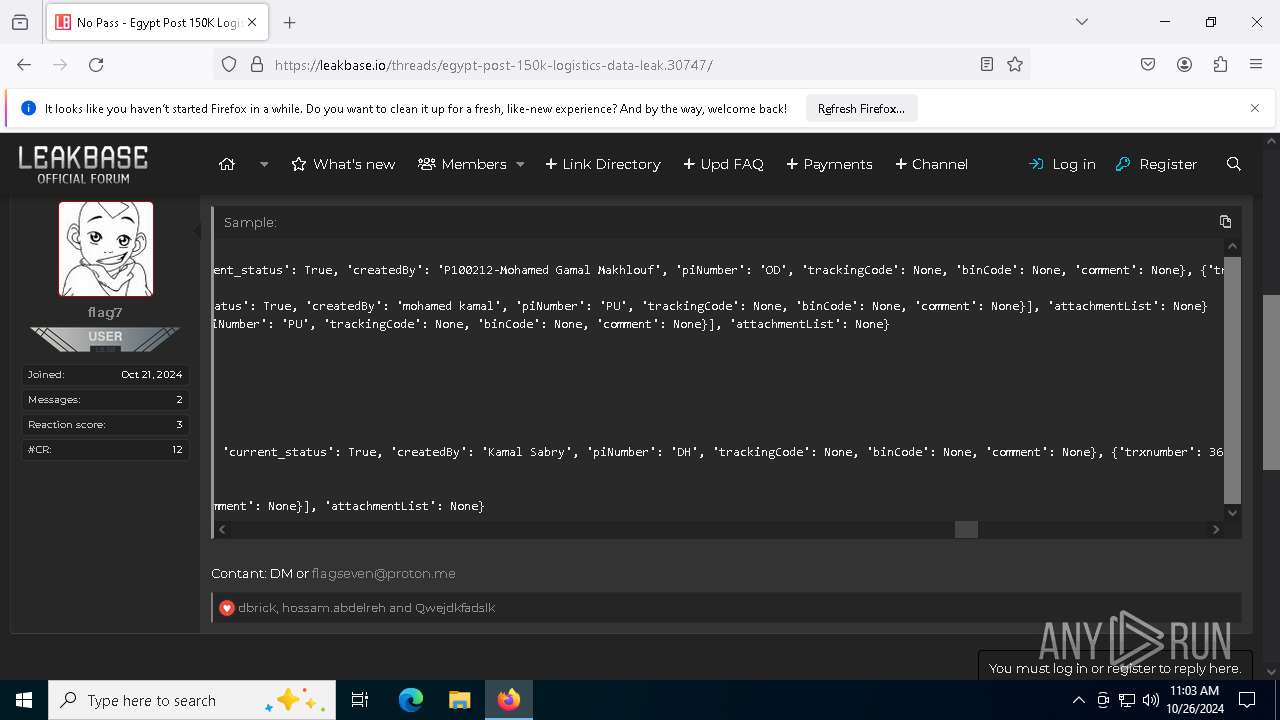Screen dimensions: 1280x720
Task: Open Firefox account icon
Action: point(1184,64)
